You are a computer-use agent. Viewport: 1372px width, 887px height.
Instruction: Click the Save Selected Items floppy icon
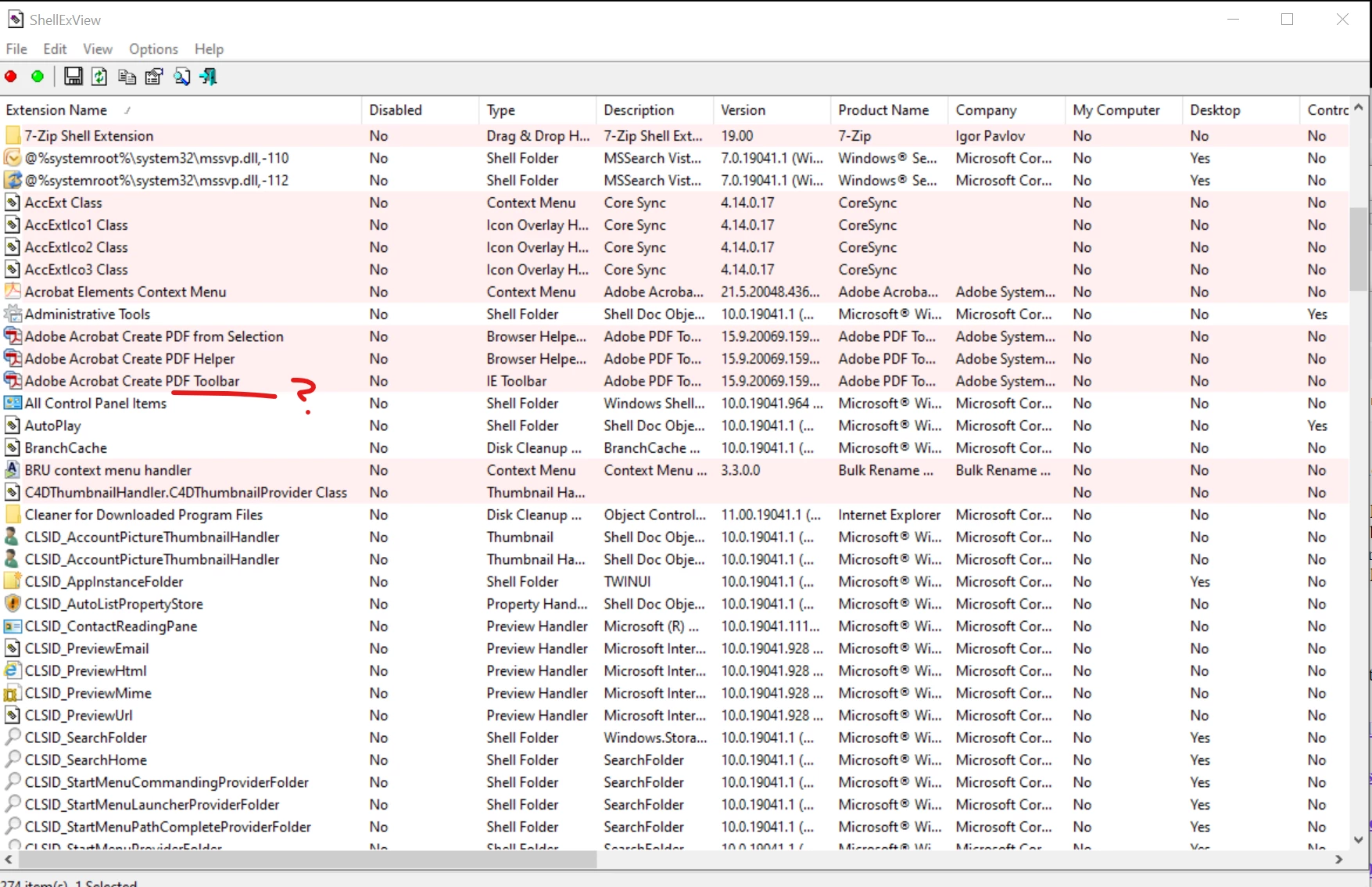(x=73, y=76)
